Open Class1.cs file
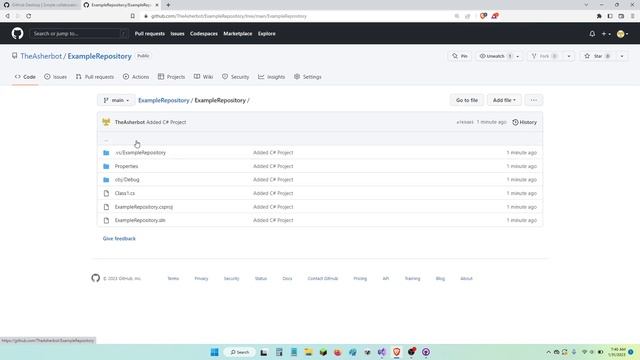Viewport: 640px width, 360px height. [124, 193]
